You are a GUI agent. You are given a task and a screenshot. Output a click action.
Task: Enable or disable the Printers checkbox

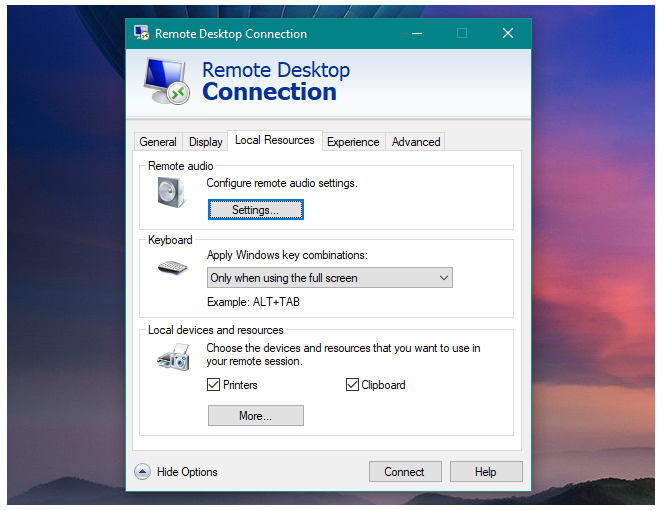[213, 385]
